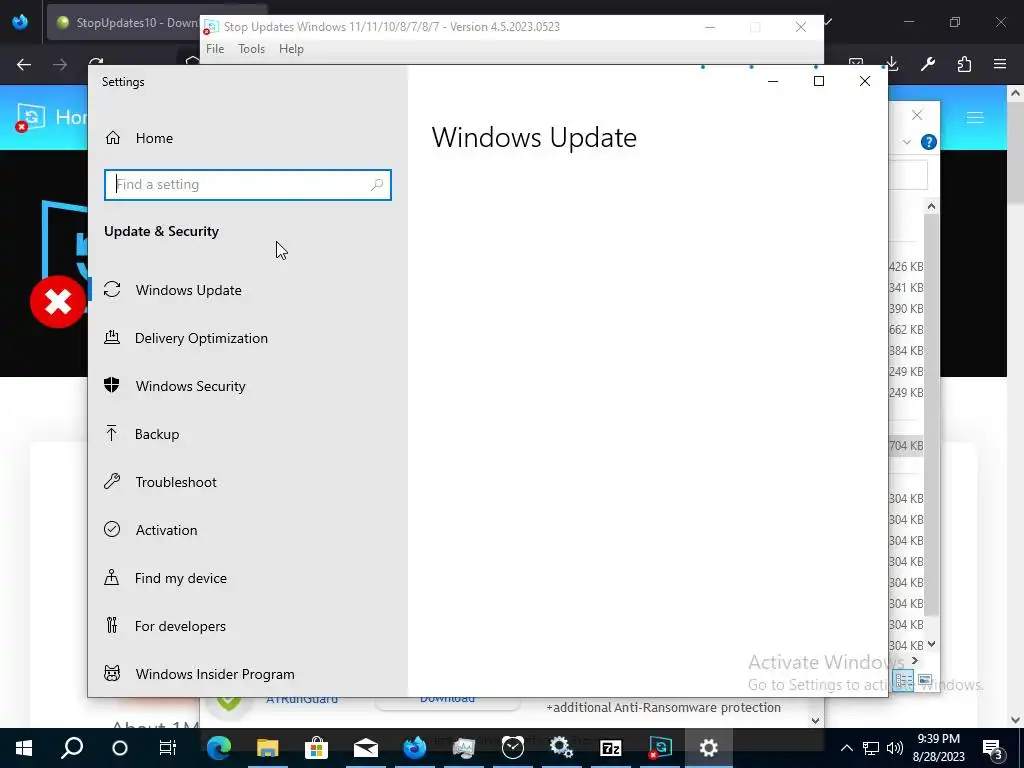The width and height of the screenshot is (1024, 768).
Task: Click Firefox forward arrow button
Action: pos(60,64)
